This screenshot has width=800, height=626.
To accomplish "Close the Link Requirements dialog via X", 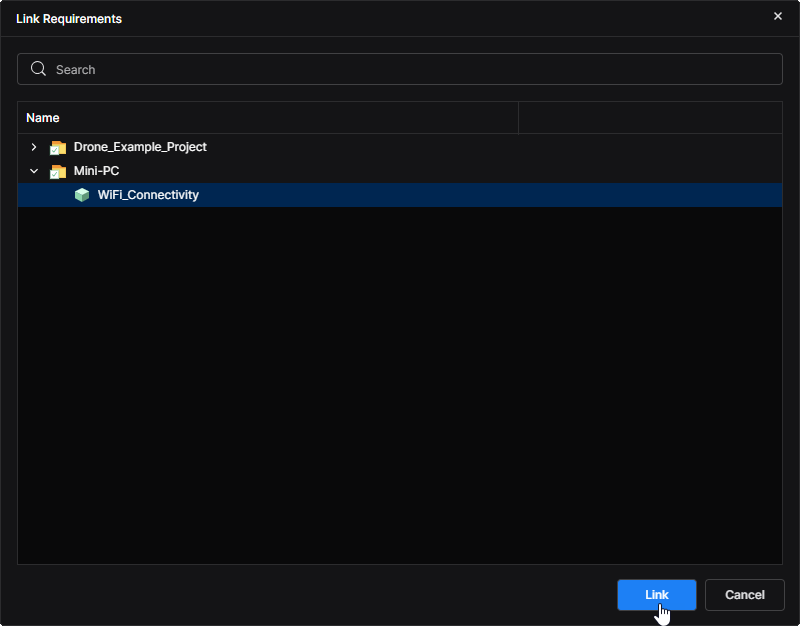I will pos(778,16).
